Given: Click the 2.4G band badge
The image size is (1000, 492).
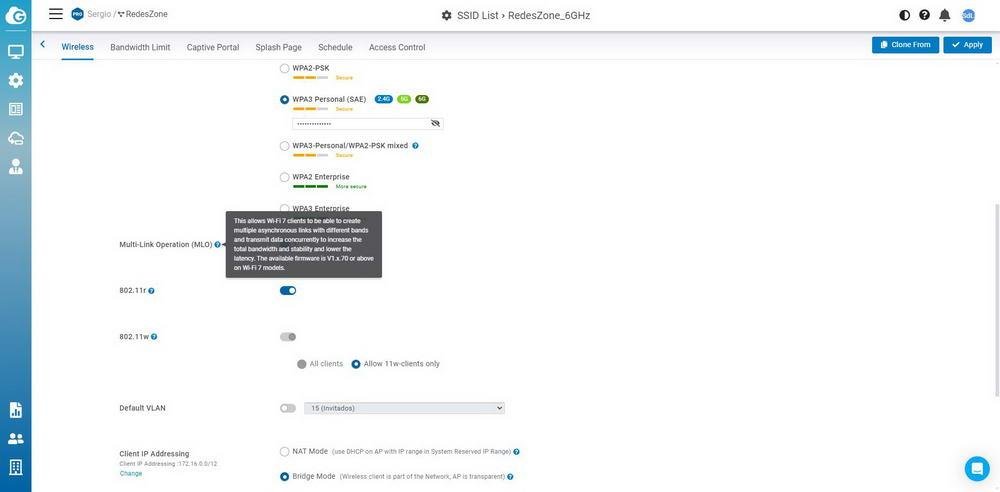Looking at the screenshot, I should 383,99.
